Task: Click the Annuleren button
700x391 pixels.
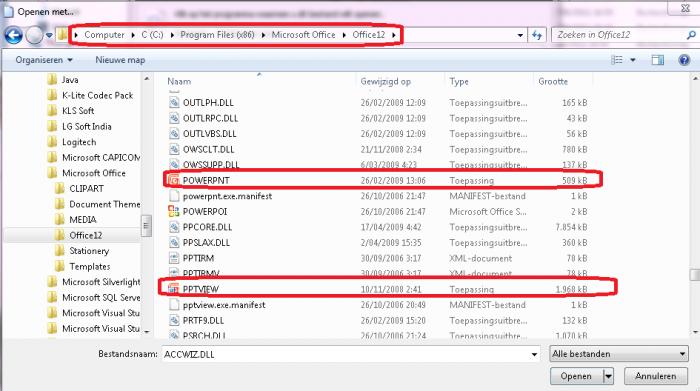Action: [655, 376]
